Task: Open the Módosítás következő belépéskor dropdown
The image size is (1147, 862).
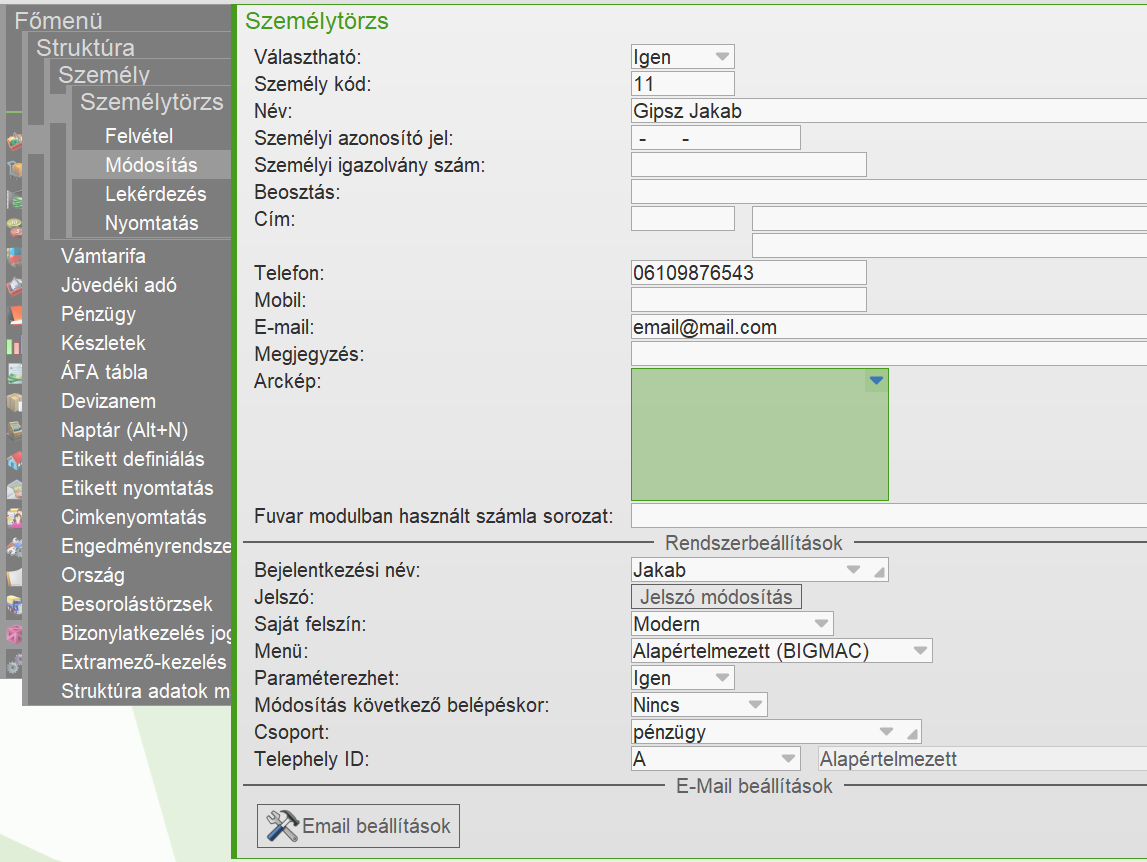Action: [756, 705]
